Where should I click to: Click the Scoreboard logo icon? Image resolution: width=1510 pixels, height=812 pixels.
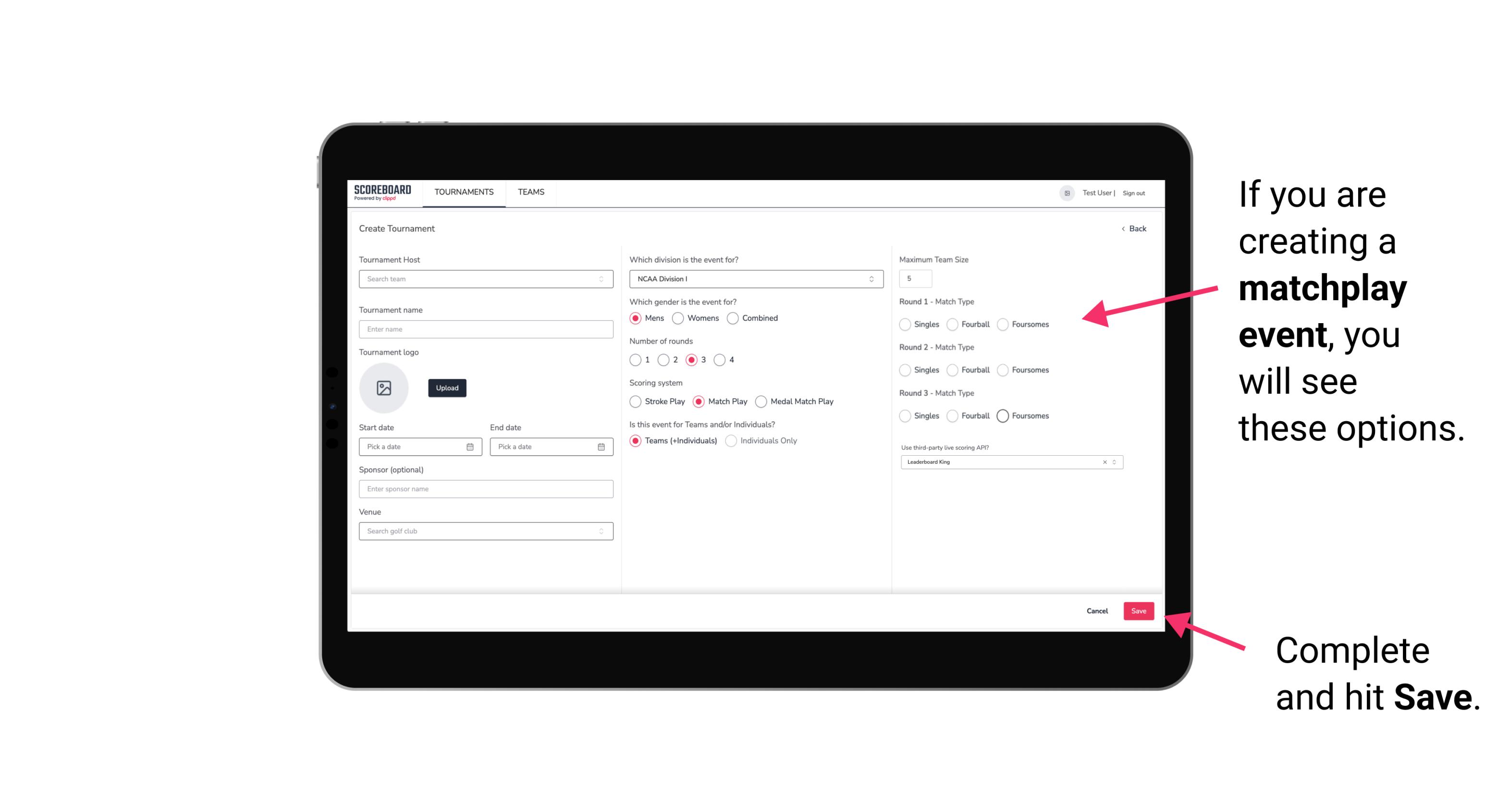click(382, 193)
